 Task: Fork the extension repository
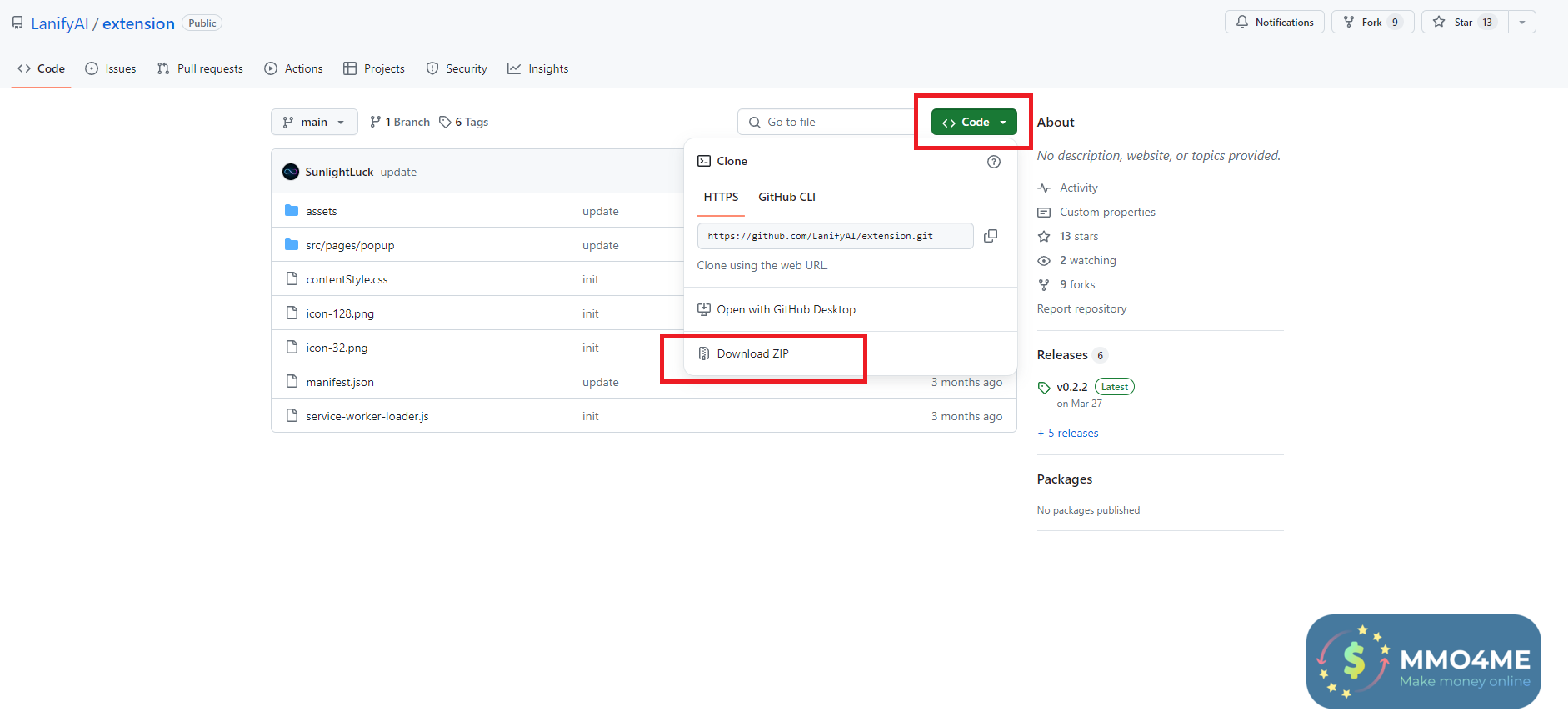(1372, 23)
